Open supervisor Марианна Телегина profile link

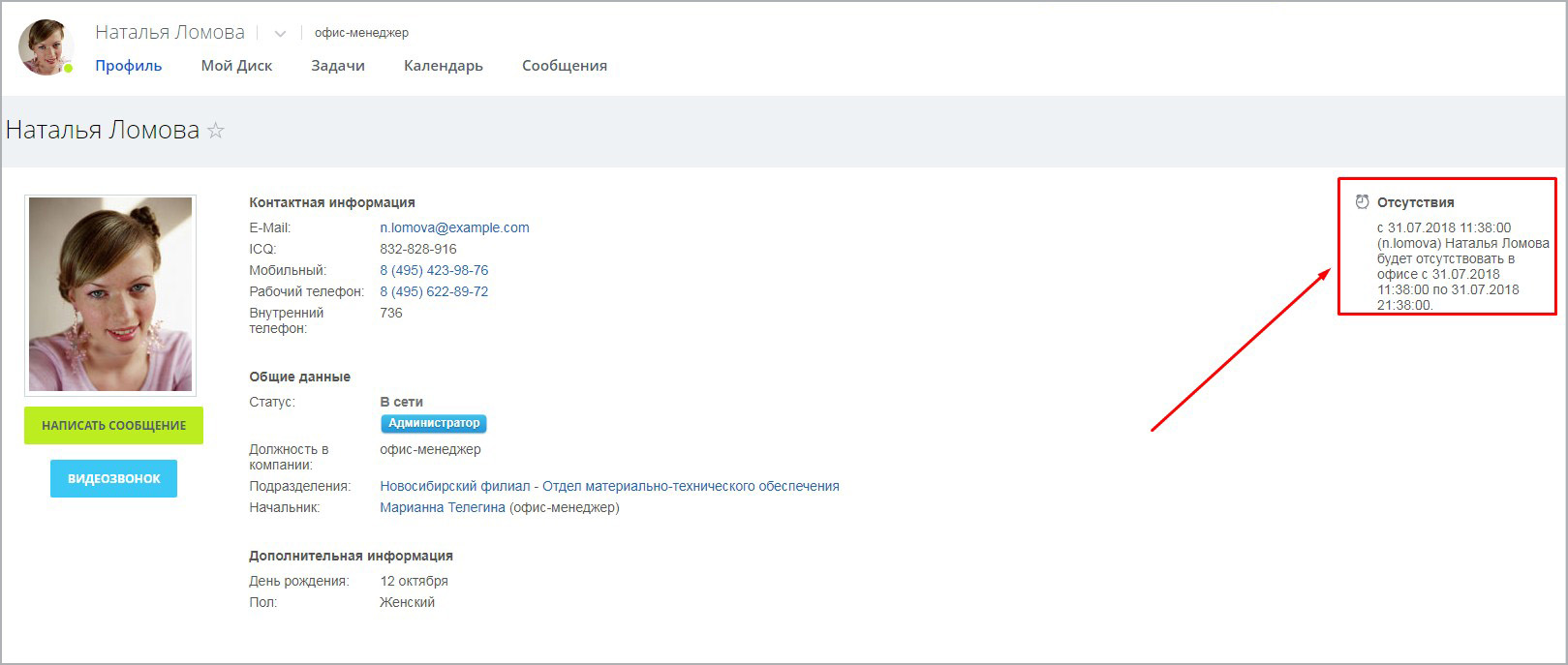tap(443, 507)
